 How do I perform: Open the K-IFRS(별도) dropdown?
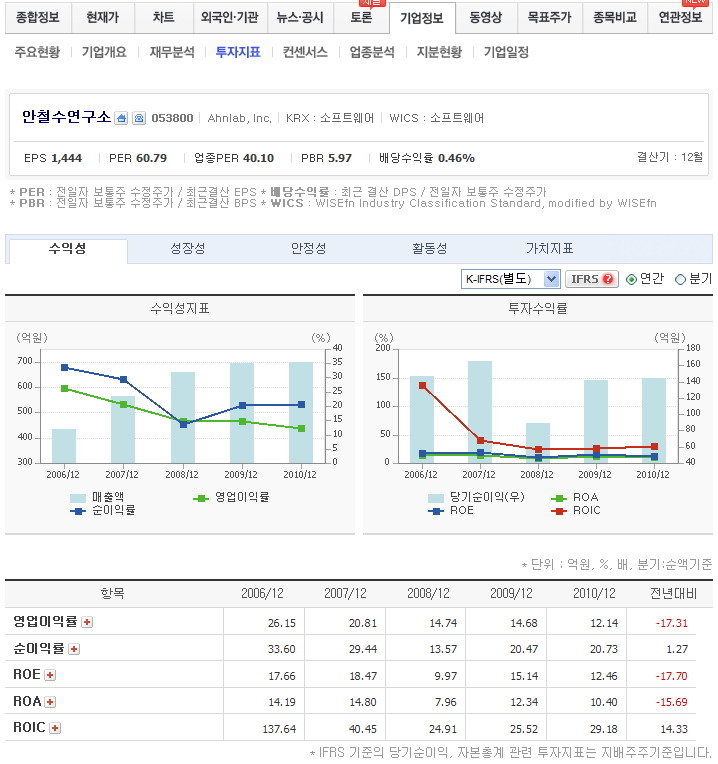[510, 279]
